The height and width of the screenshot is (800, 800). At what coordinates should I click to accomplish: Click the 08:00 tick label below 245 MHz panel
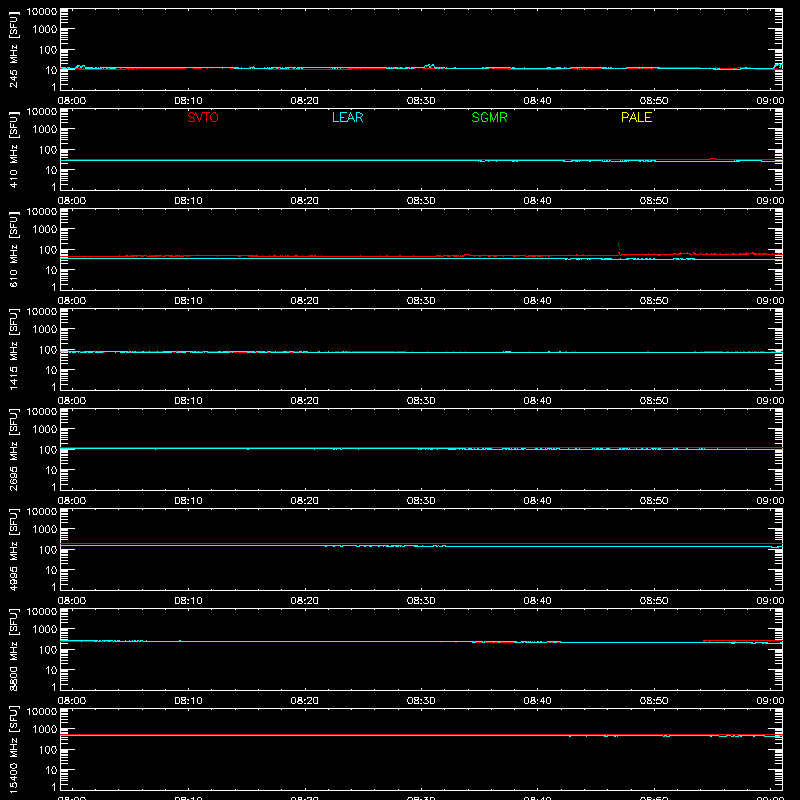pyautogui.click(x=72, y=101)
